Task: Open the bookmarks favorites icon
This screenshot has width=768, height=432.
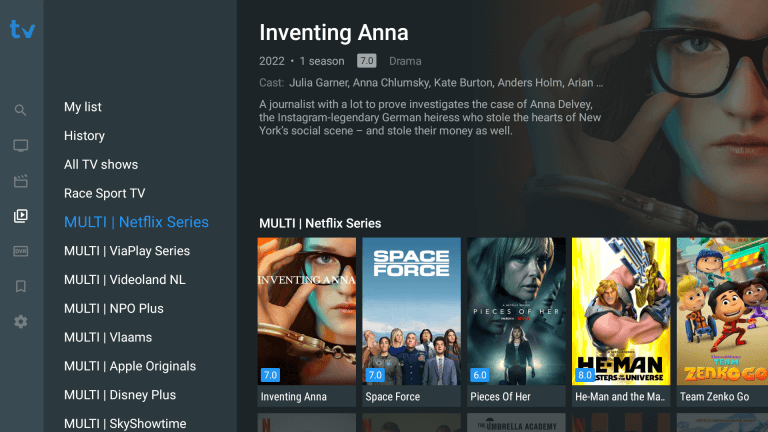Action: pyautogui.click(x=21, y=286)
